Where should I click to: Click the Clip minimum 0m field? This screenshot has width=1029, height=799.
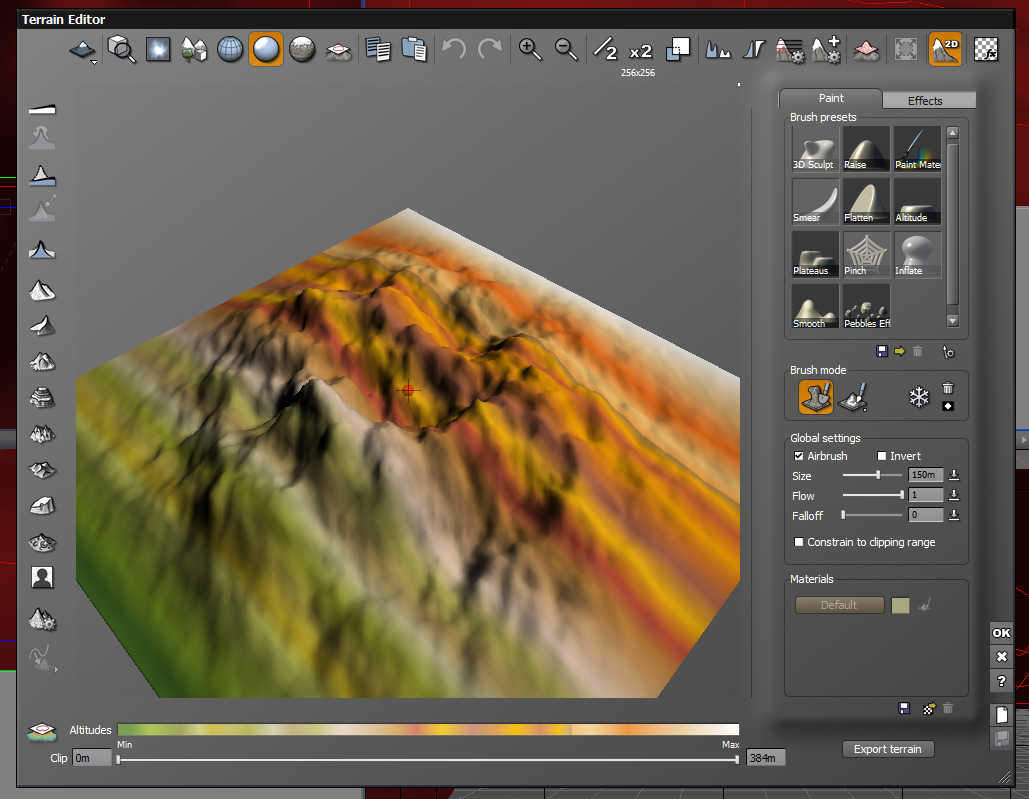91,758
